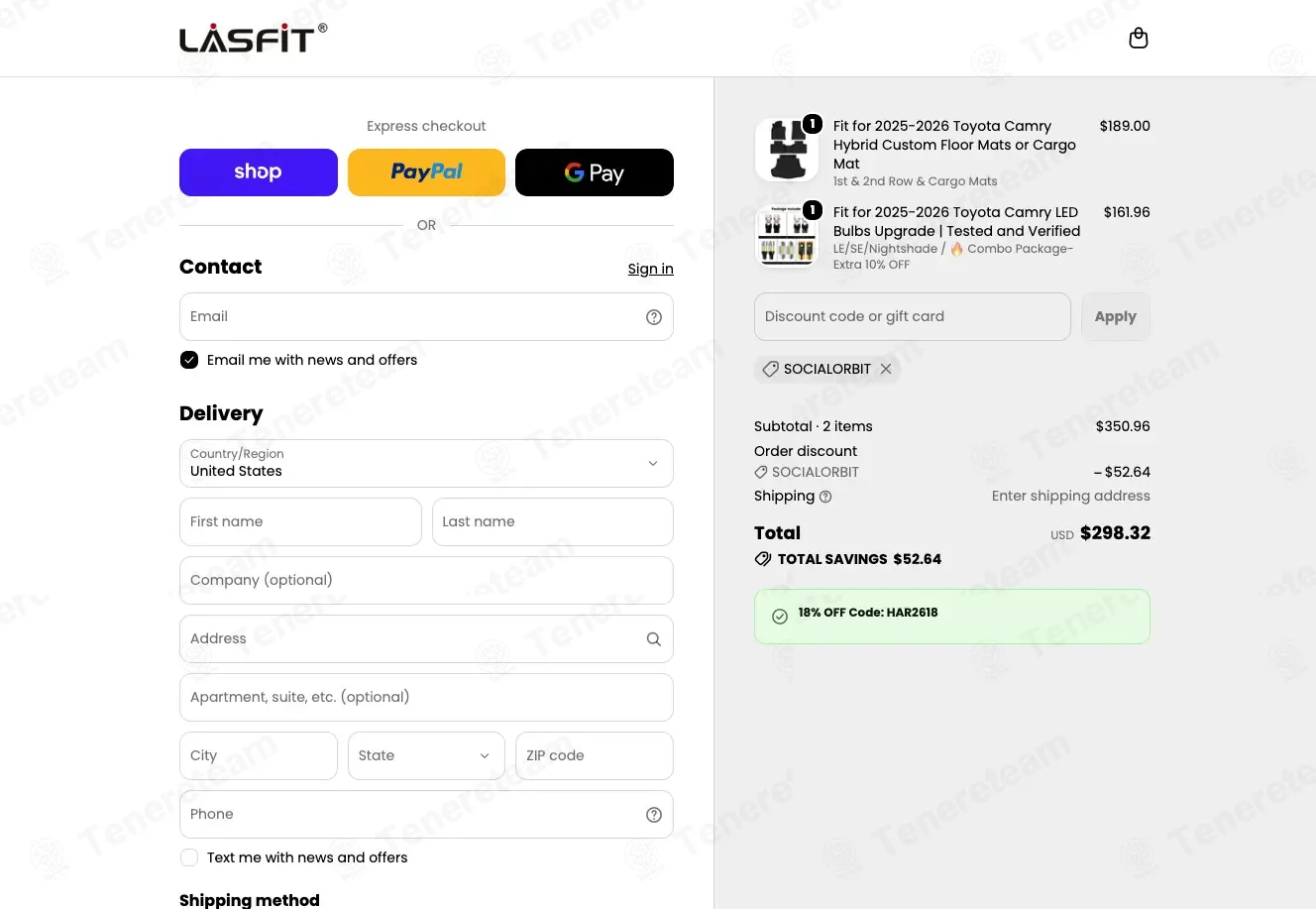Select the Apartment, suite field
The height and width of the screenshot is (909, 1316).
tap(426, 698)
